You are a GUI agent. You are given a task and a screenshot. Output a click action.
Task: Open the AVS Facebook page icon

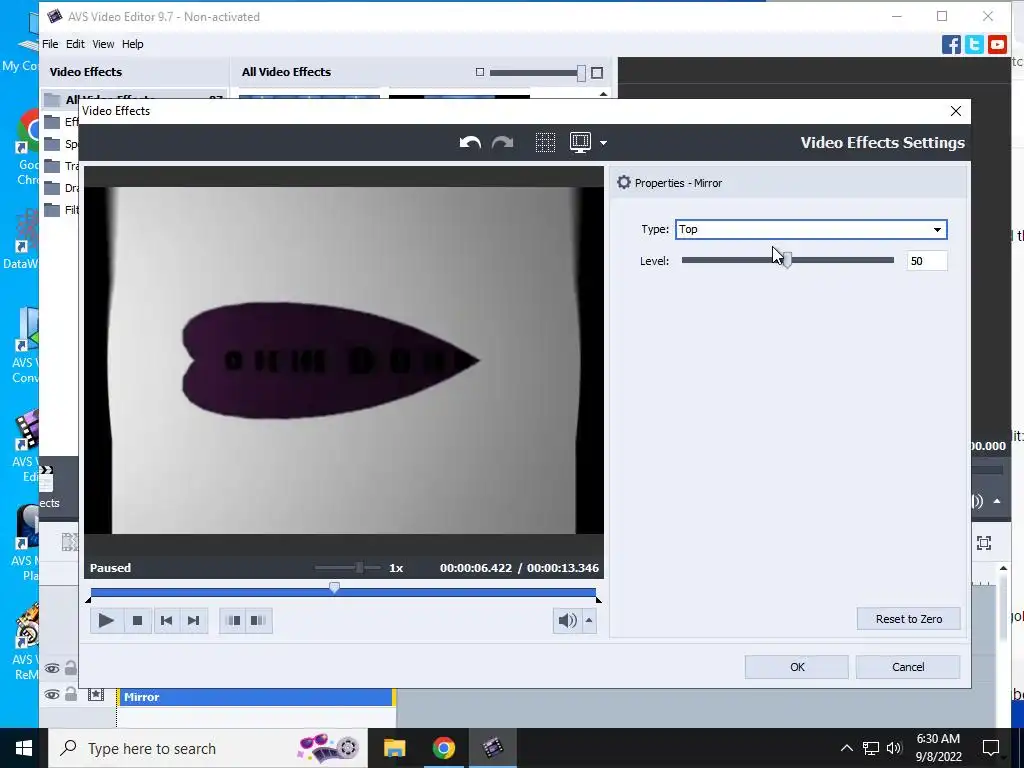952,44
